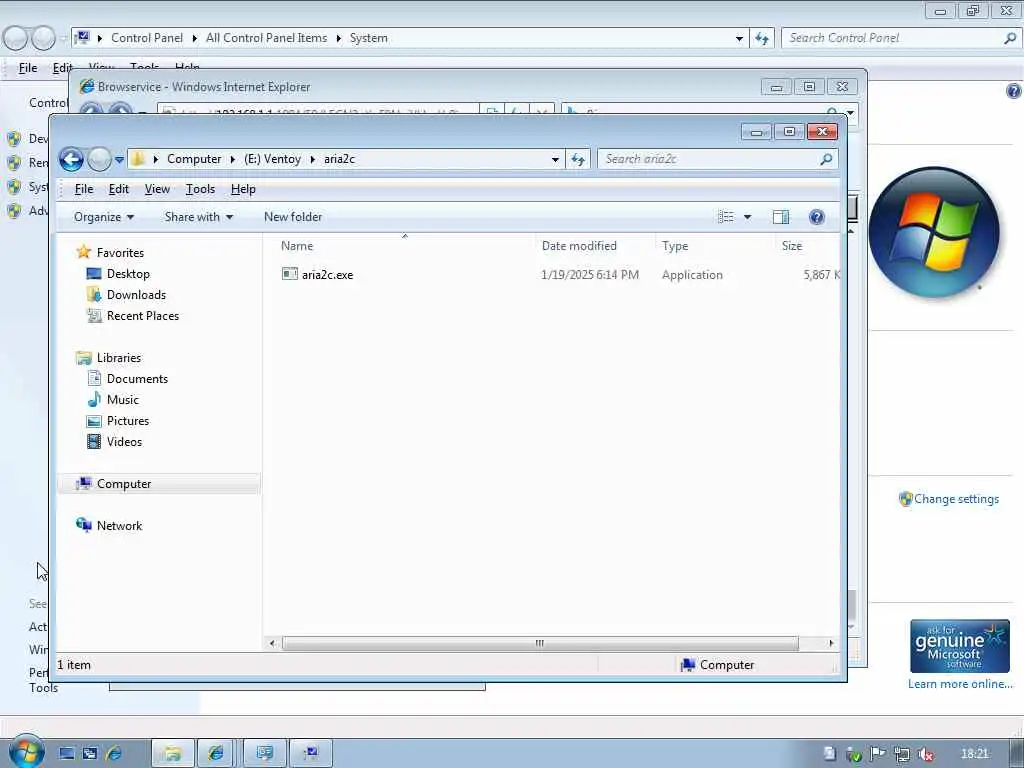Click the All Control Panel Items breadcrumb
This screenshot has height=768, width=1024.
click(266, 38)
